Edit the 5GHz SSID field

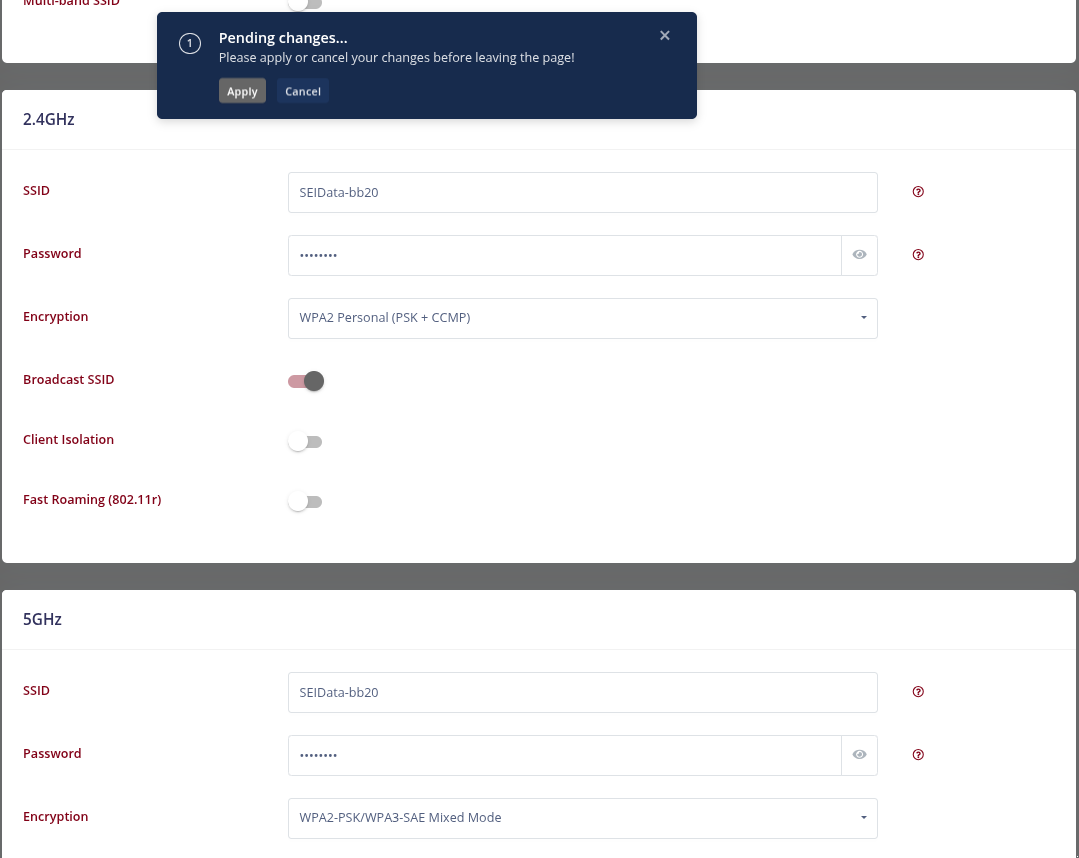[582, 692]
